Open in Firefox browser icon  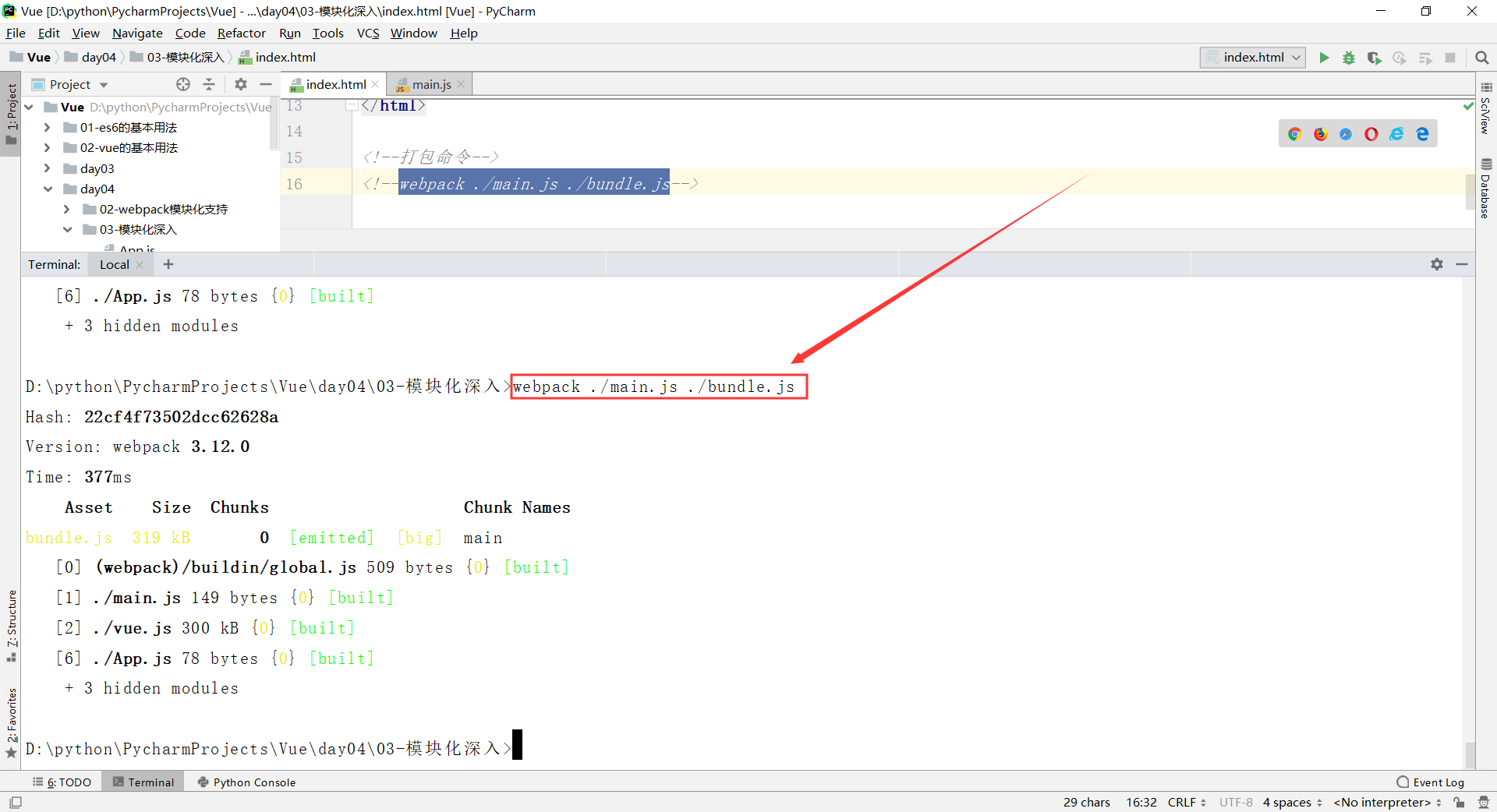coord(1321,134)
